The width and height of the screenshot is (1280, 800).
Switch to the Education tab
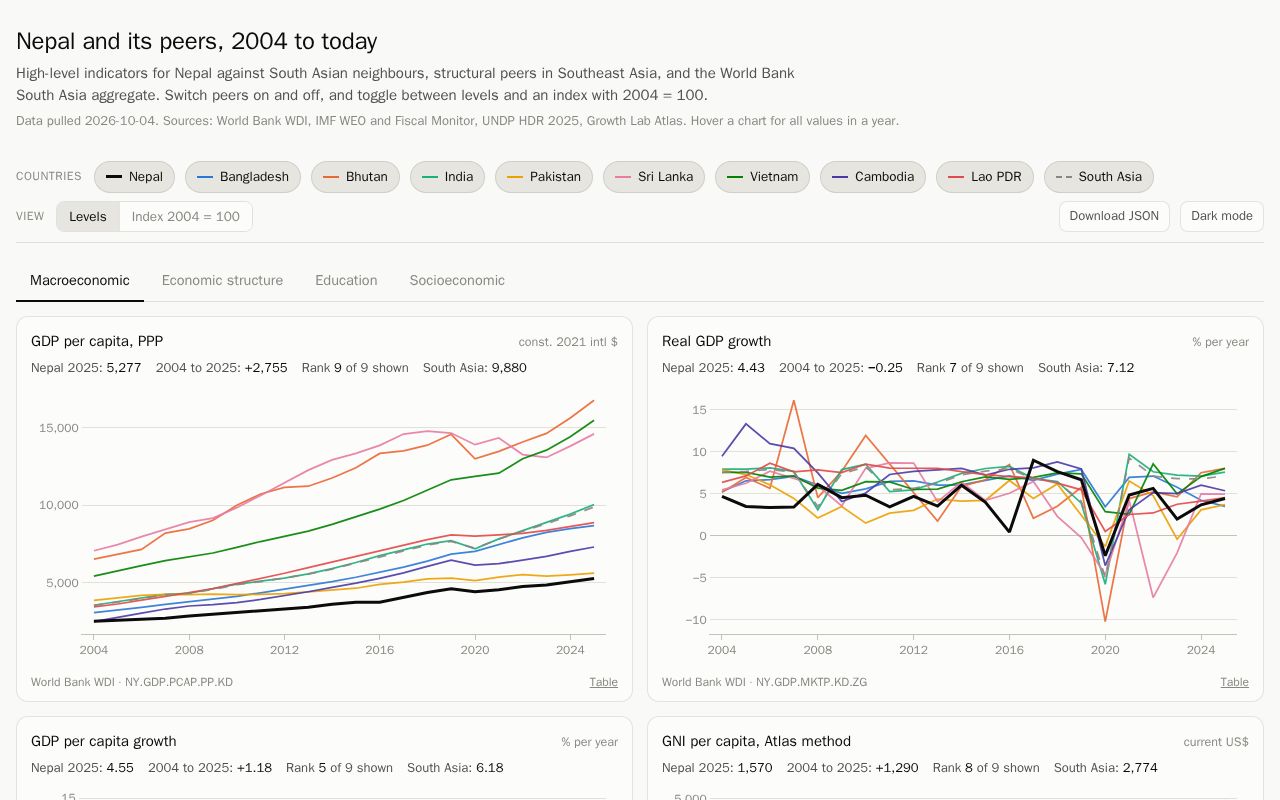346,281
